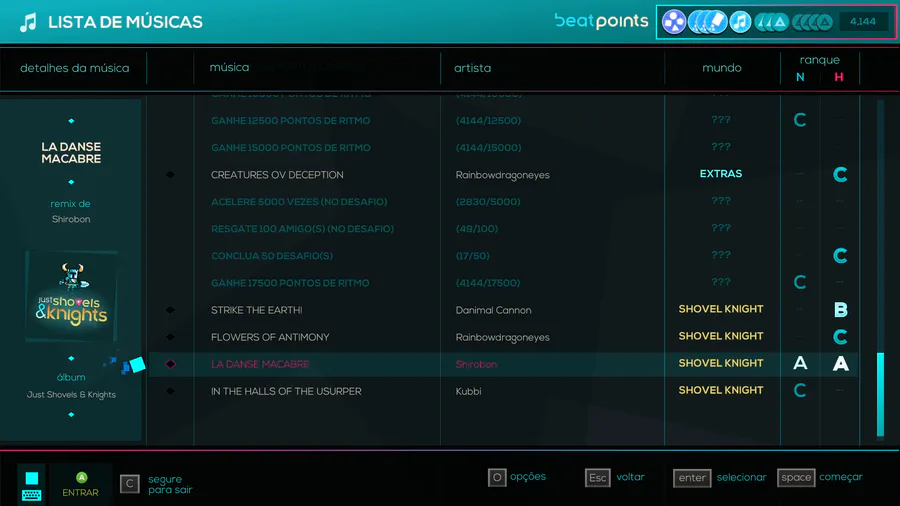Click the opções O key button

click(x=497, y=477)
